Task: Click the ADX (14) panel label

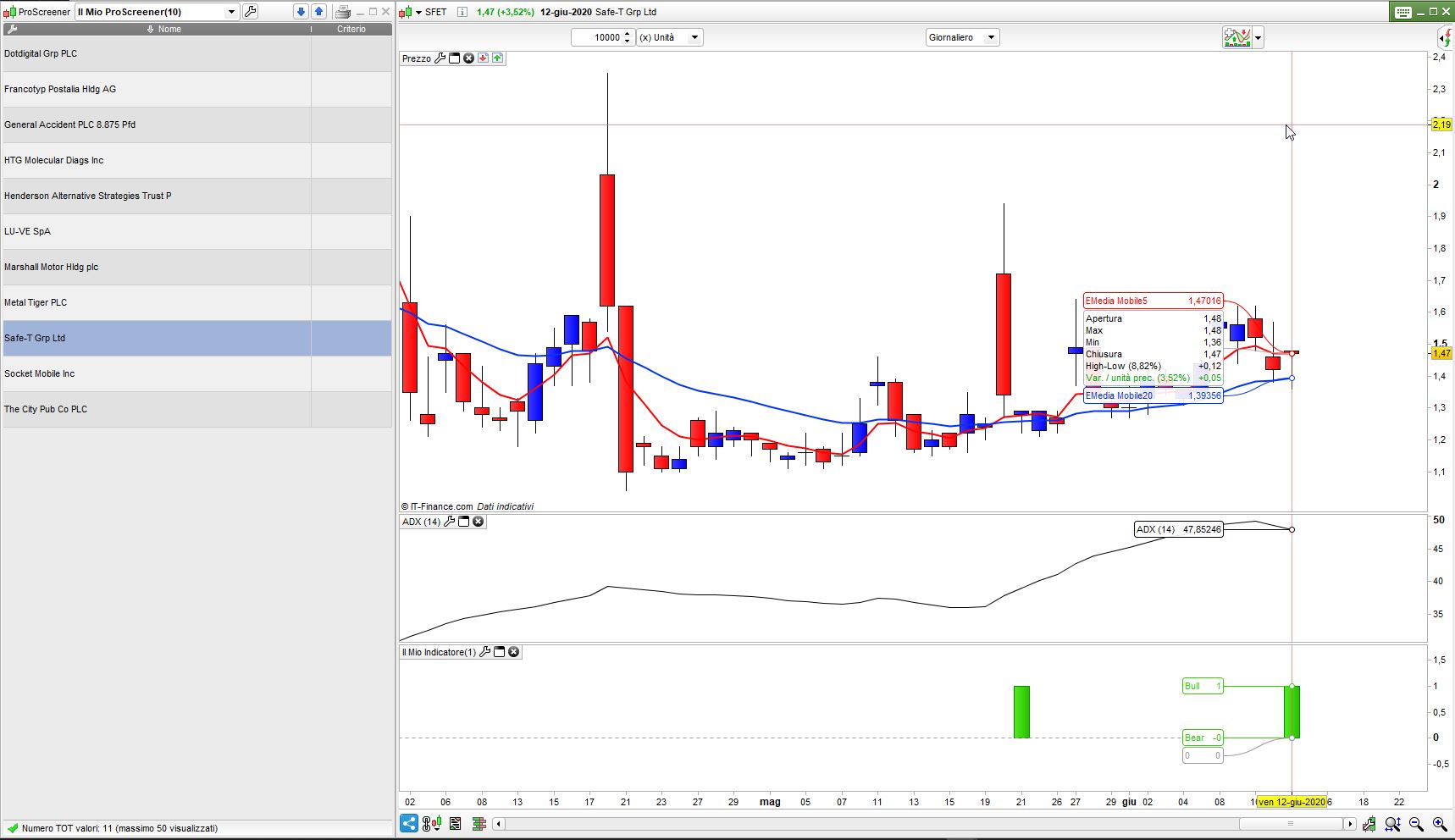Action: pyautogui.click(x=421, y=522)
